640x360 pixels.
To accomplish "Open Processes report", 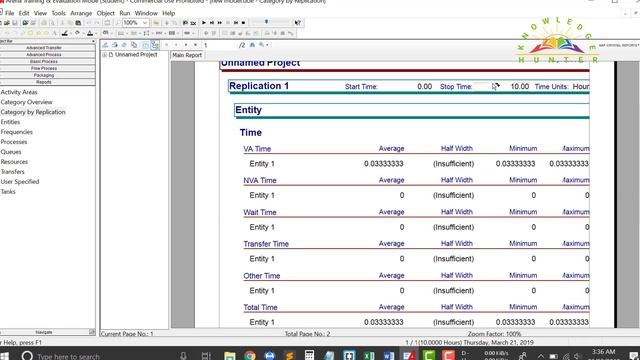I will 14,142.
